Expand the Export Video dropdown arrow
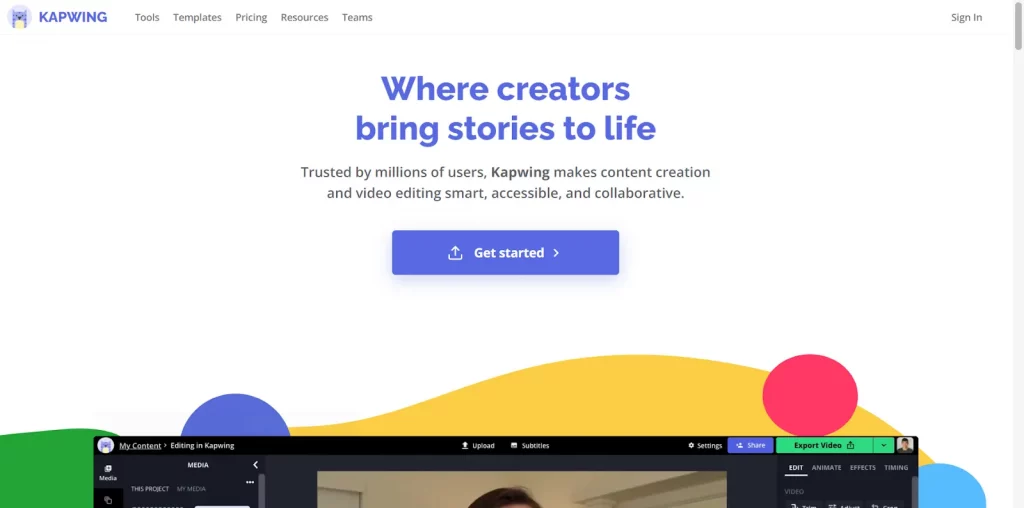 [x=884, y=445]
